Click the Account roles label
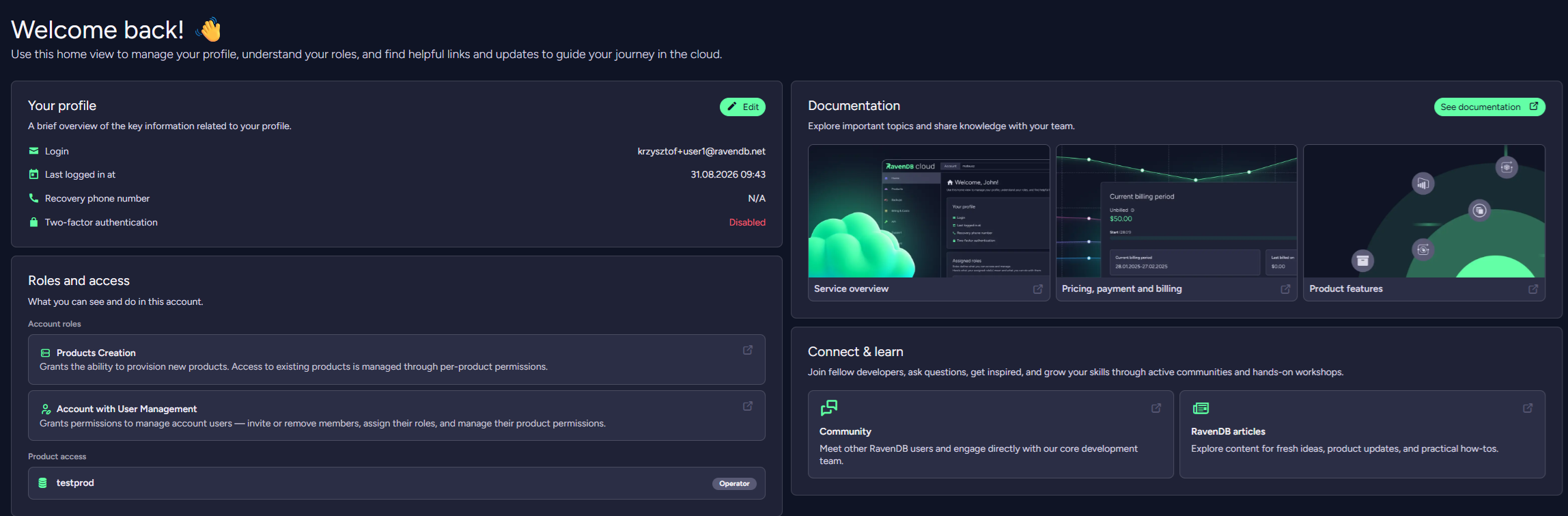1568x516 pixels. click(55, 324)
